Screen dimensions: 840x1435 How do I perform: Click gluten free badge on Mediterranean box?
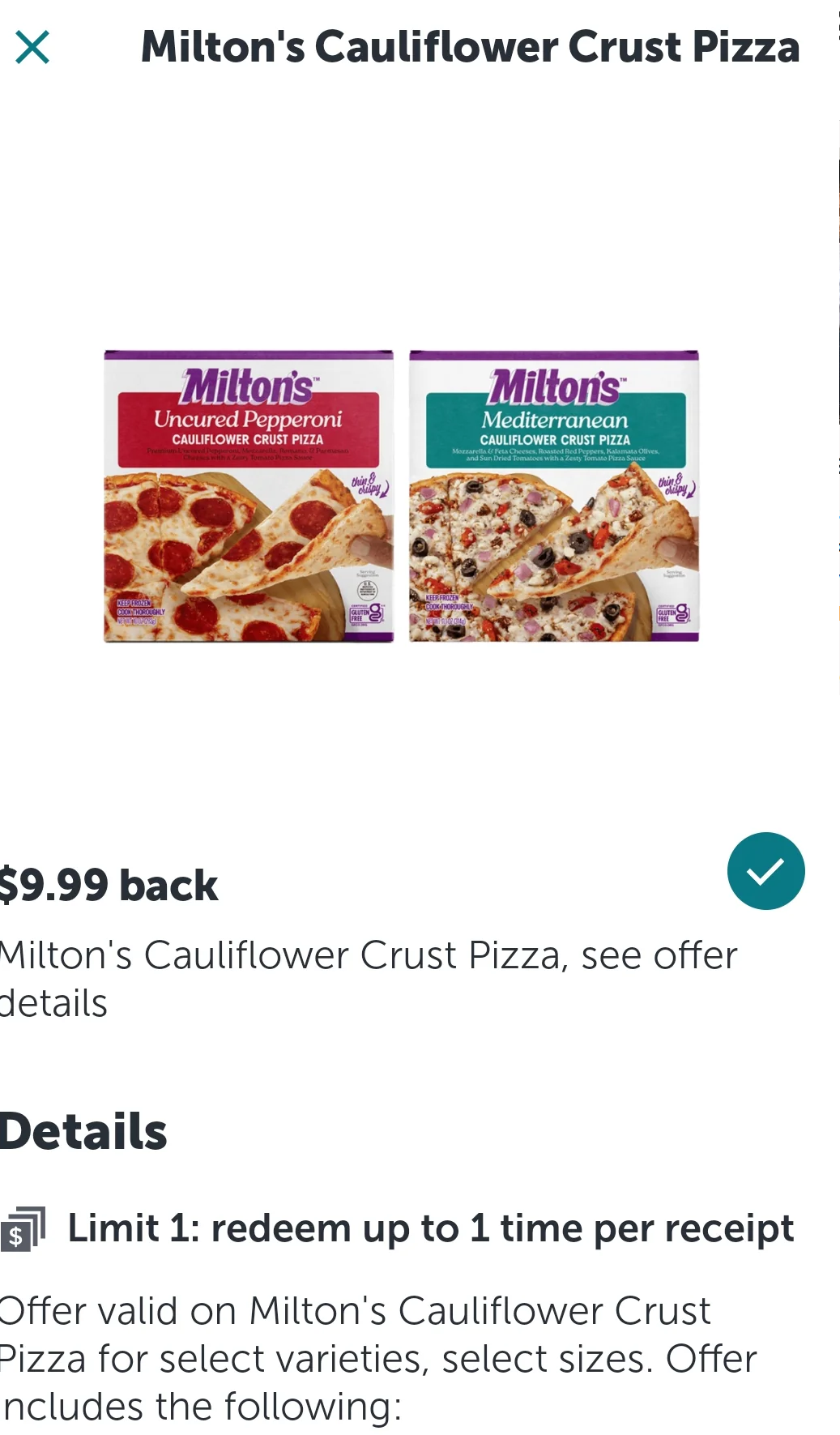pos(672,615)
